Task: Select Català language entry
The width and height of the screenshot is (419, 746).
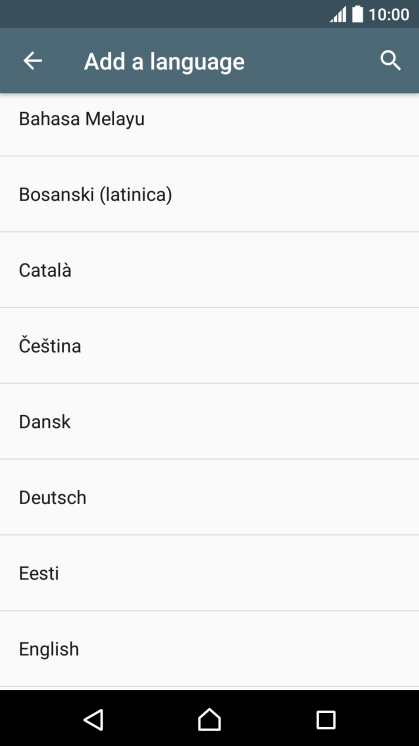Action: 209,270
